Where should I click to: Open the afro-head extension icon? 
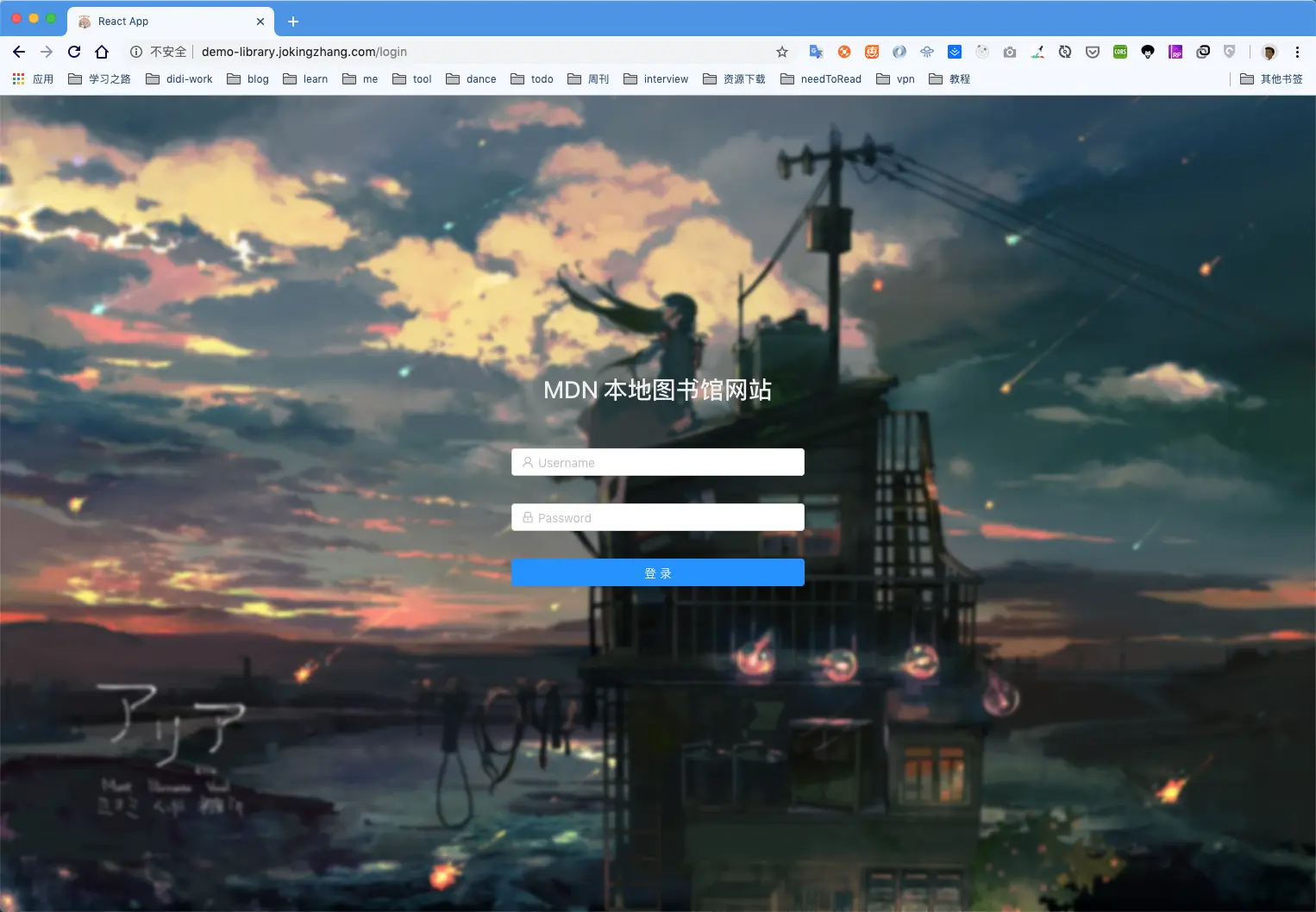[x=1148, y=52]
